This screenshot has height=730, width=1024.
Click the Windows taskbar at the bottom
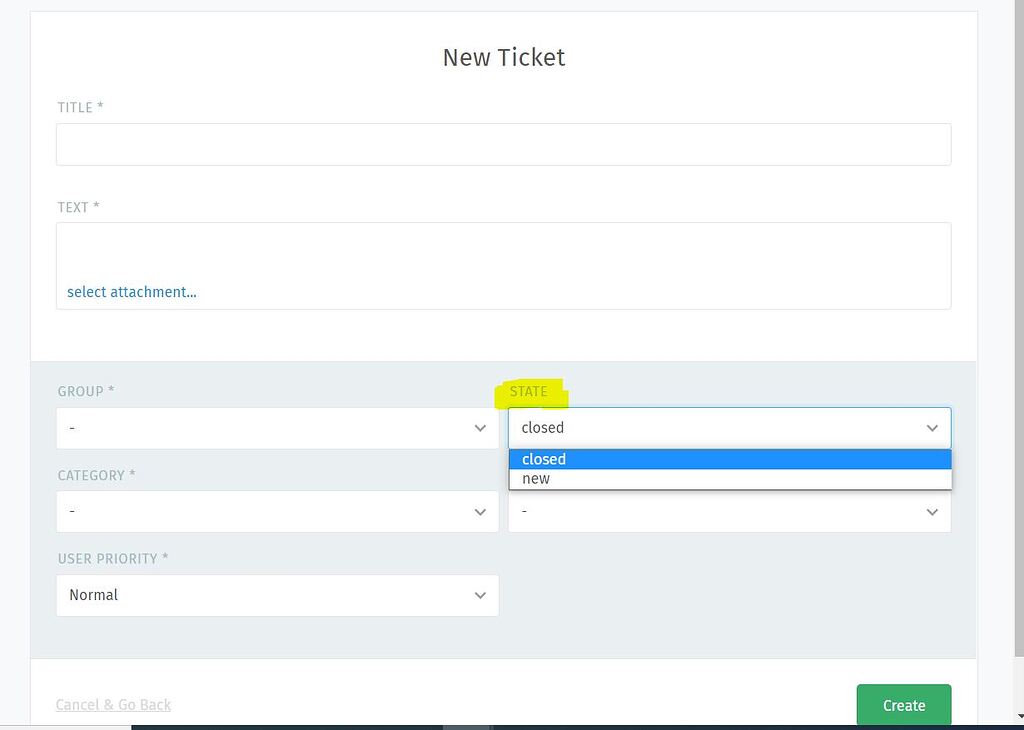[512, 725]
